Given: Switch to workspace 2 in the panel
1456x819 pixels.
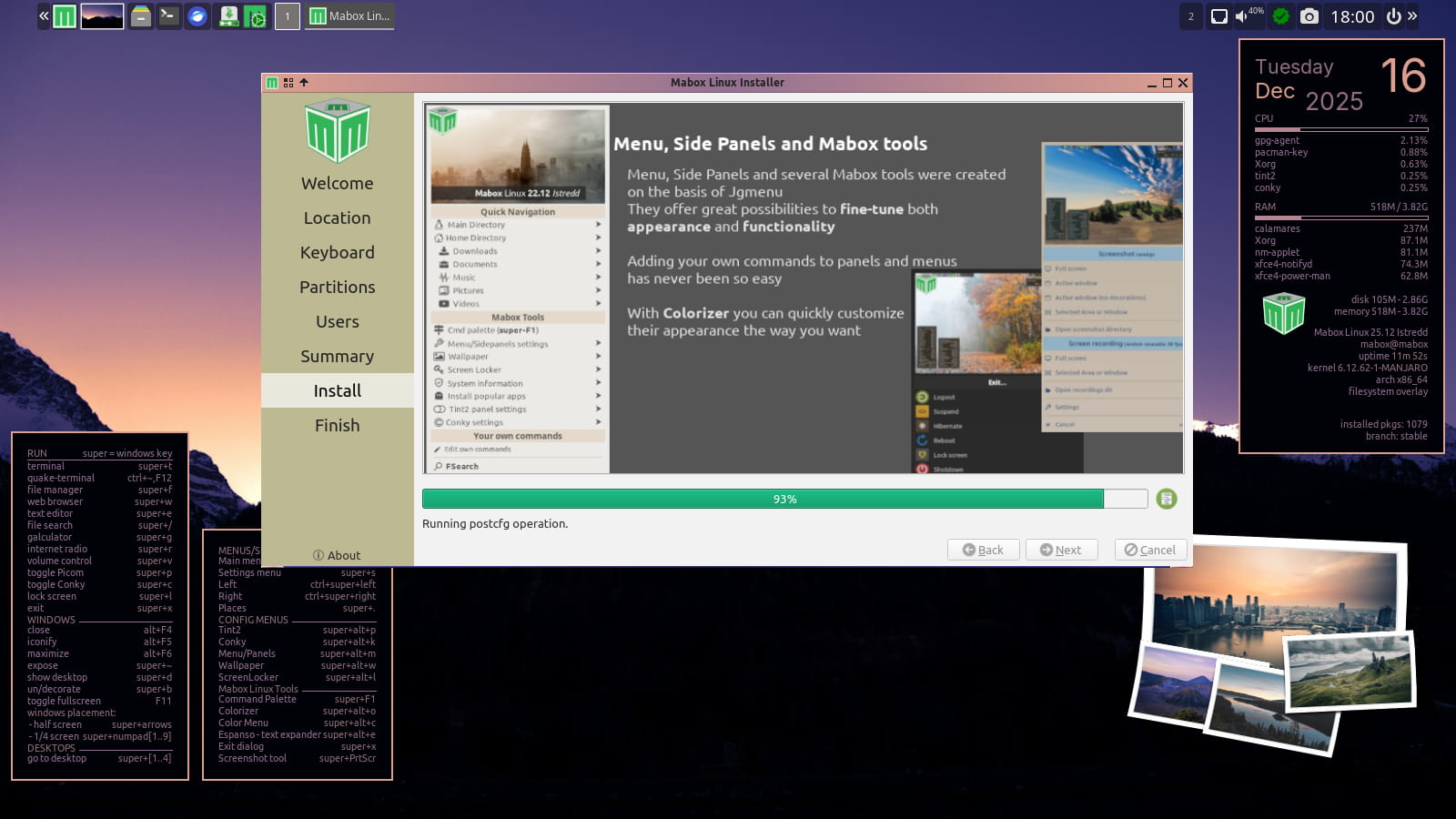Looking at the screenshot, I should pos(1190,16).
